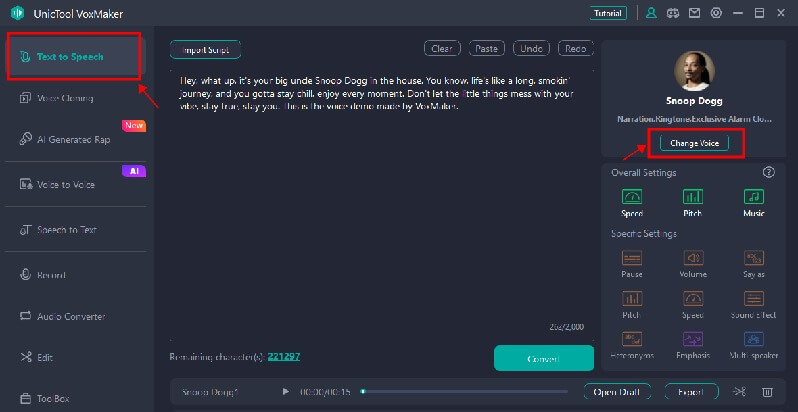Open specific Pitch setting under Pause
Screen dimensions: 798x412
point(632,305)
